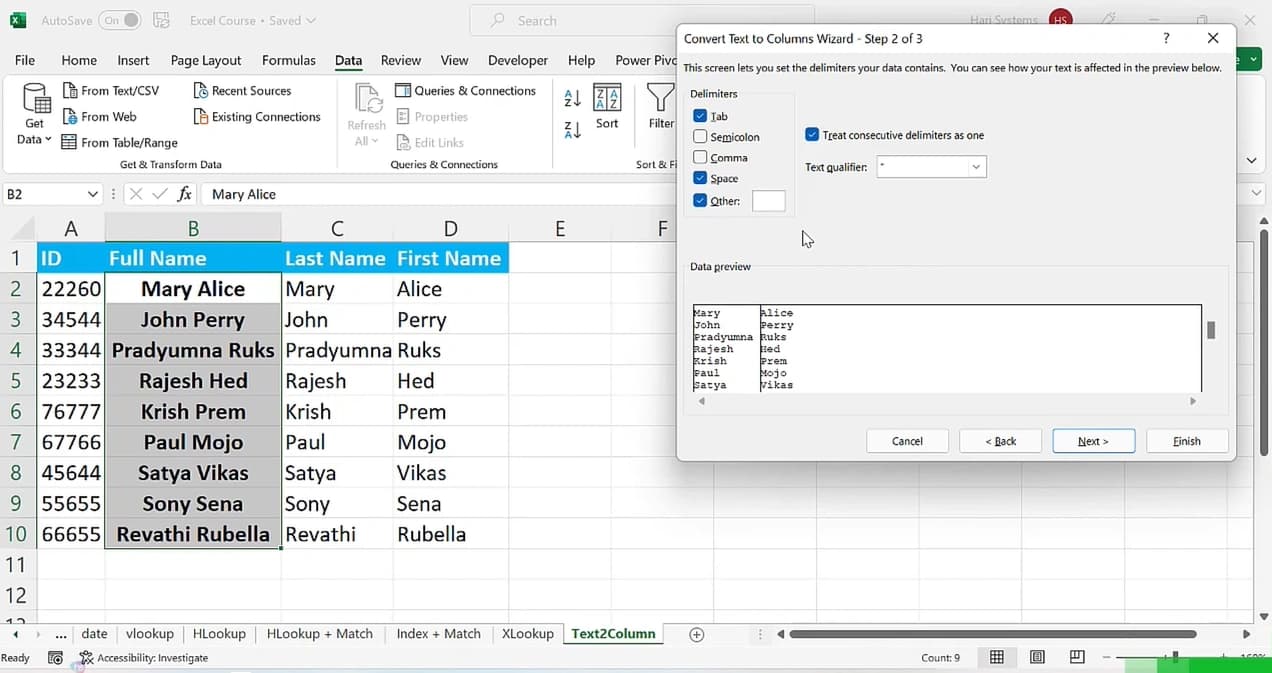Open the Developer ribbon tab
Screen dimensions: 1272x673
click(518, 60)
